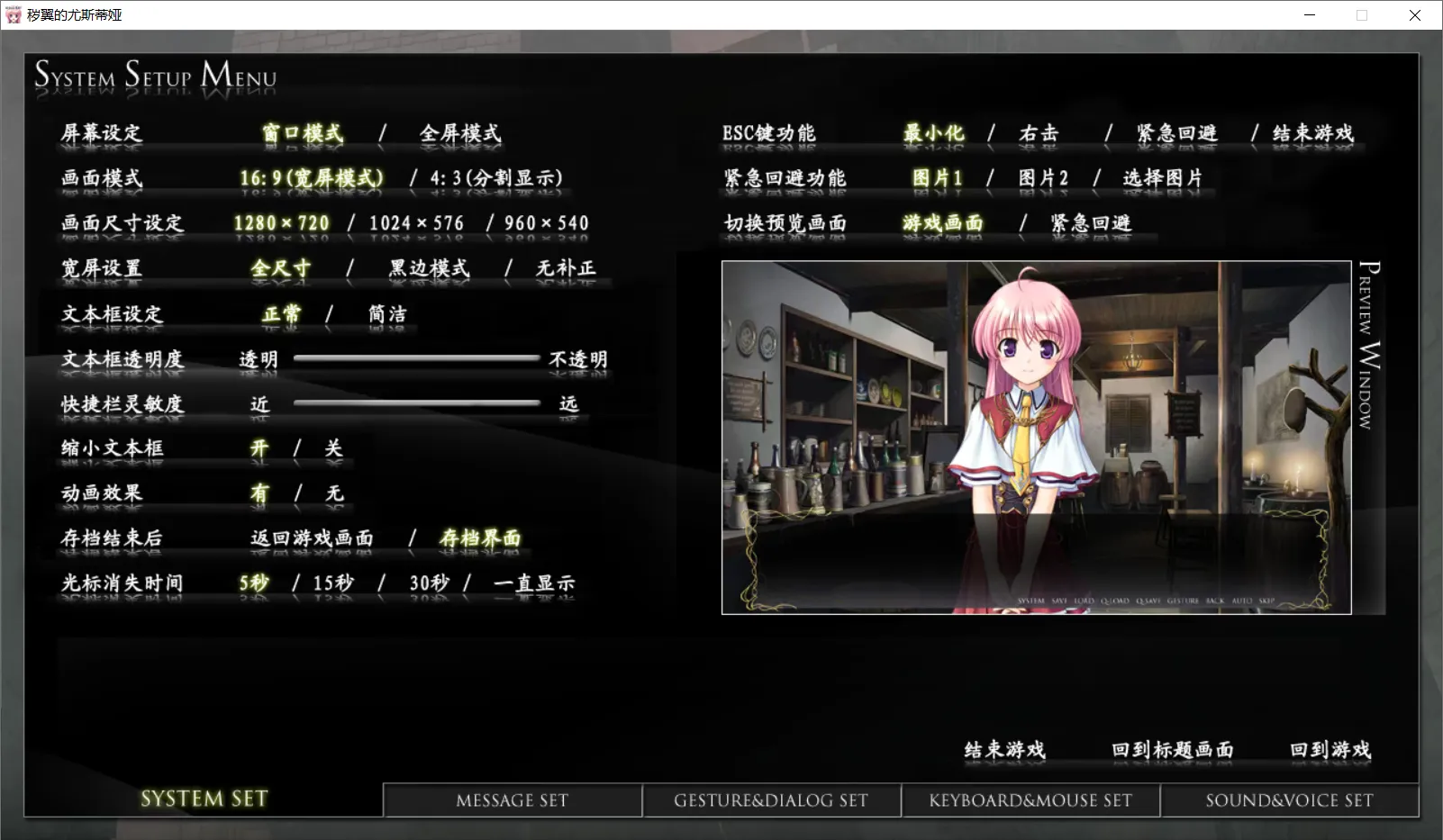Set cursor hide time to 30秒

pos(430,583)
